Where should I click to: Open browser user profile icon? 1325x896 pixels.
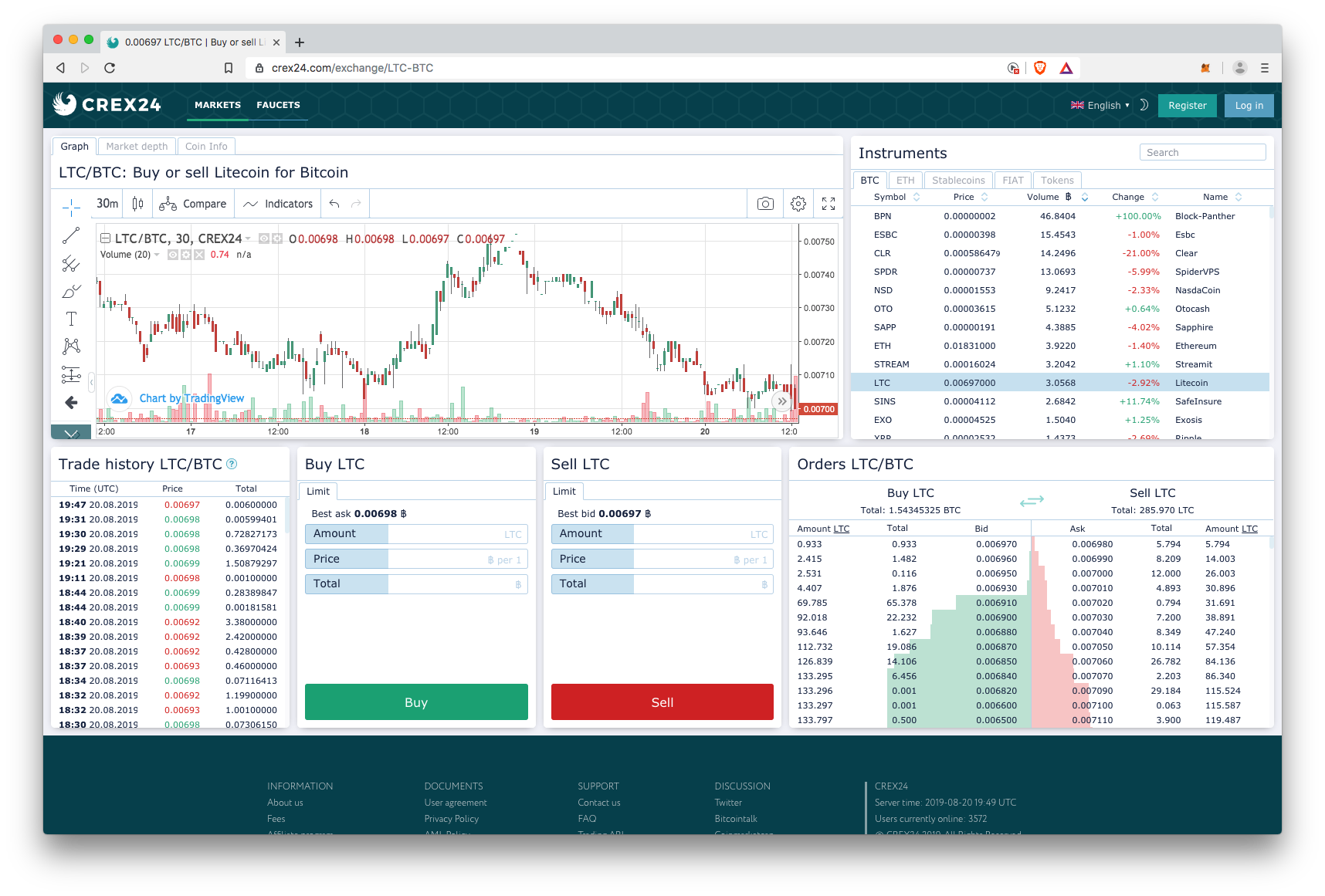click(x=1240, y=68)
